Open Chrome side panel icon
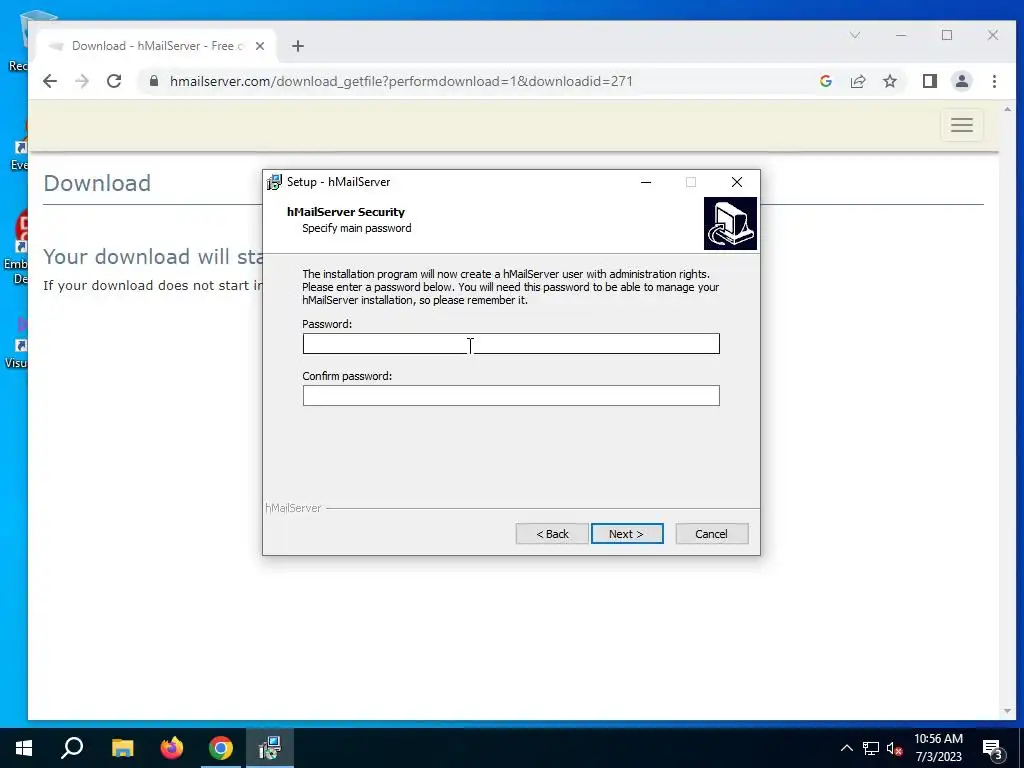The width and height of the screenshot is (1024, 768). pyautogui.click(x=929, y=81)
